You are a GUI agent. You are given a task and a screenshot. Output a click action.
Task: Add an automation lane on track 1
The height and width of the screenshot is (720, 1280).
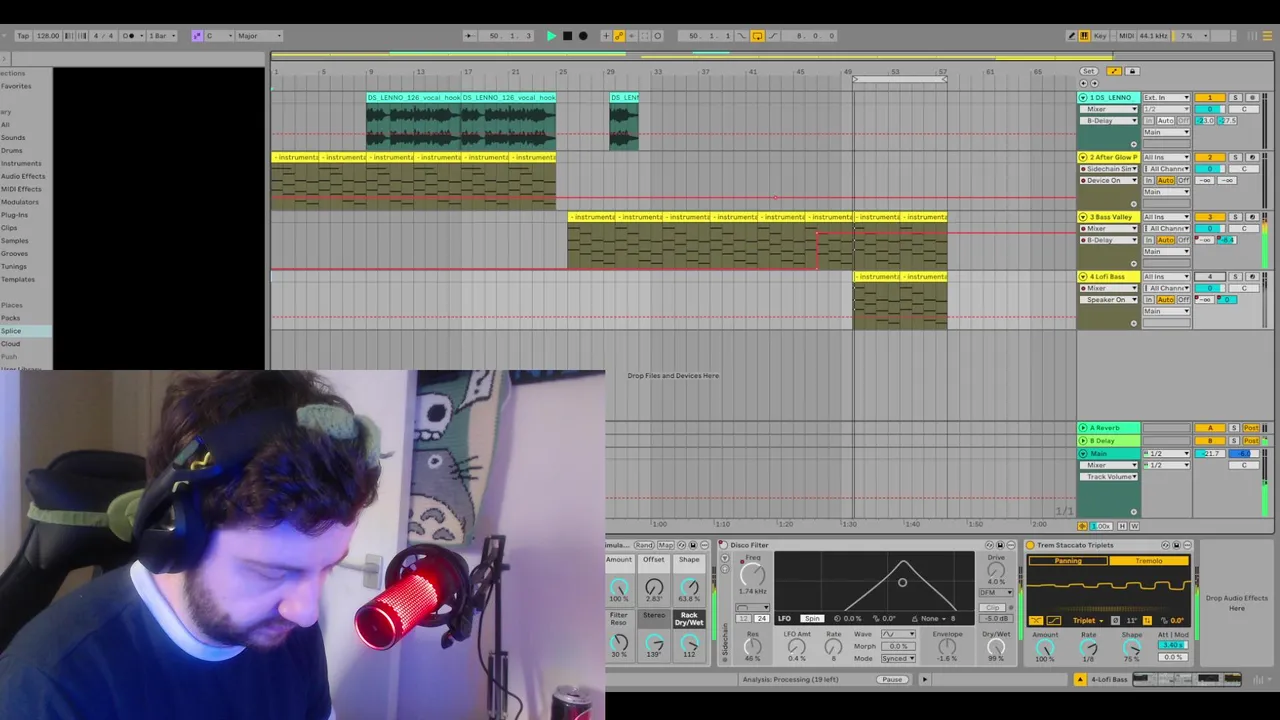coord(1134,144)
